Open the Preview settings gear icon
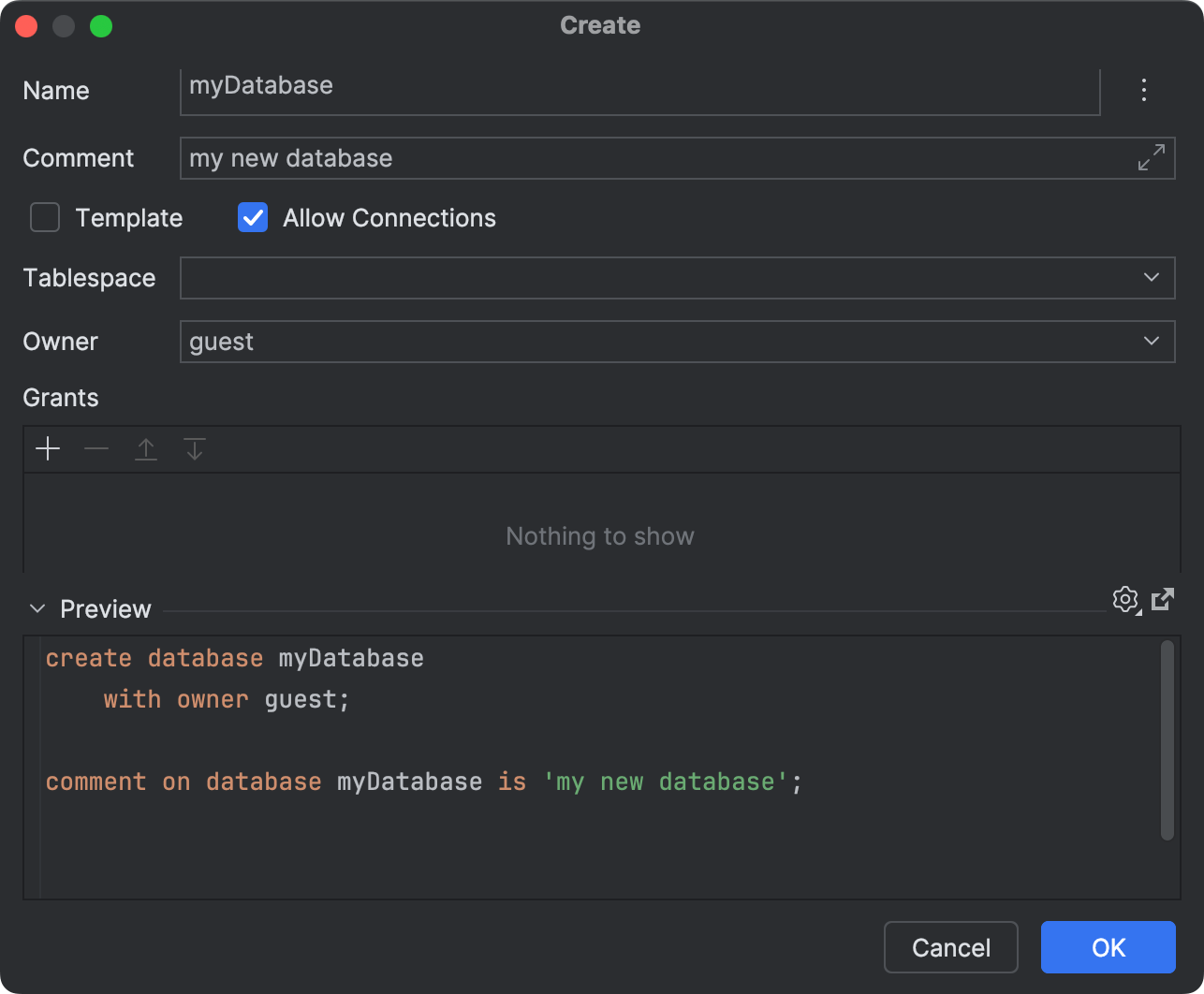1204x994 pixels. 1126,600
